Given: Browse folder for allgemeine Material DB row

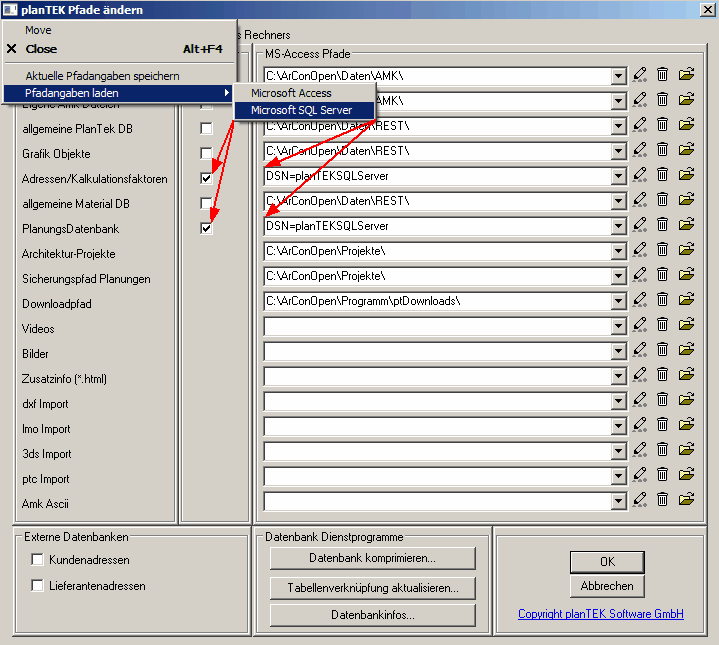Looking at the screenshot, I should pos(686,200).
